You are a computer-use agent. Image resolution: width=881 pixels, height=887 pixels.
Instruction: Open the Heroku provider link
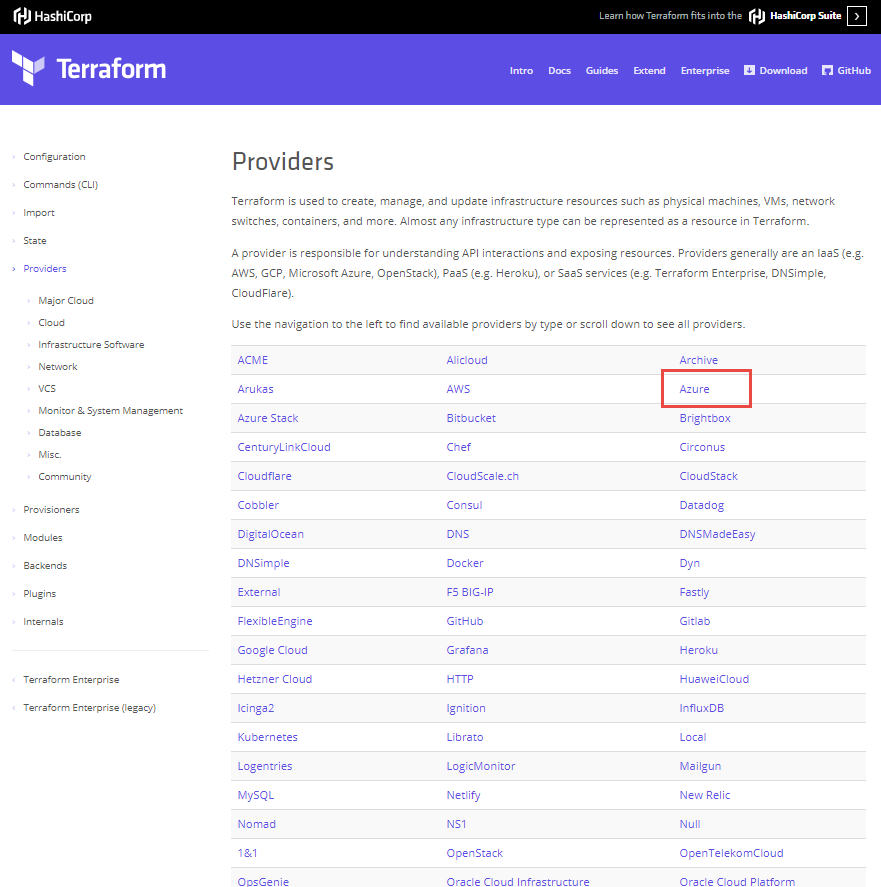[x=699, y=651]
